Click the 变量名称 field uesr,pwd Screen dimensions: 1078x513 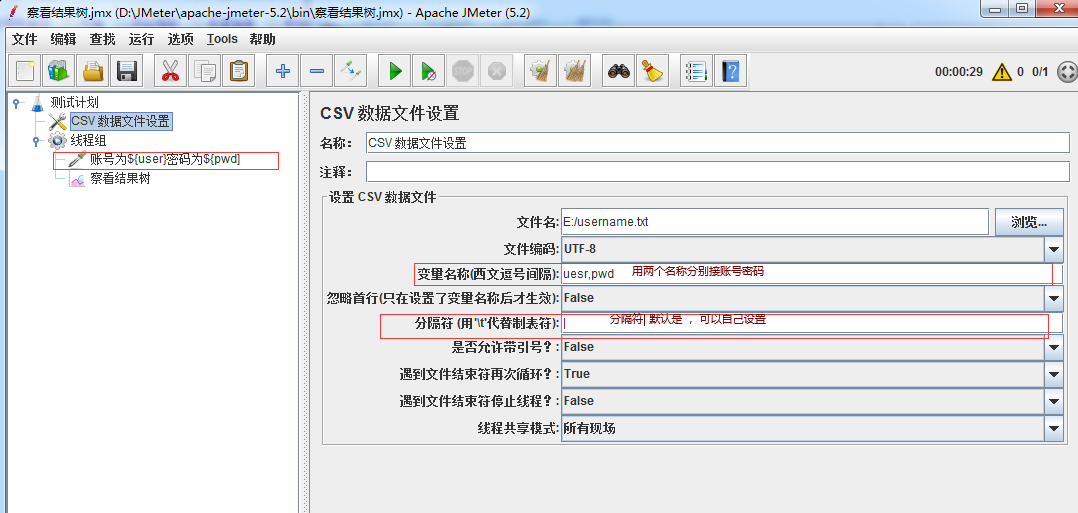(x=812, y=274)
